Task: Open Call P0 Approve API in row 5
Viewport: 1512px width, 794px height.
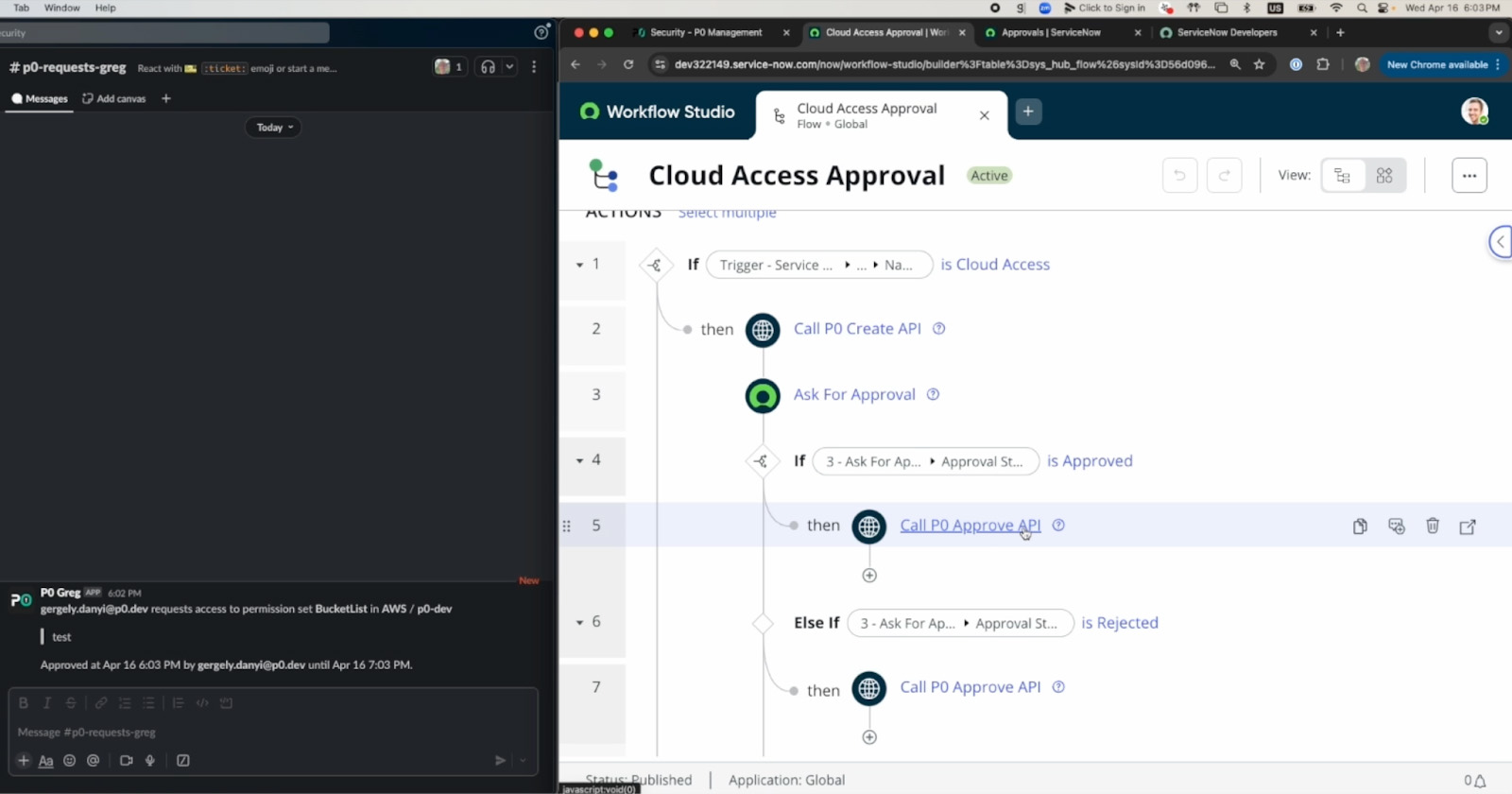Action: tap(970, 526)
